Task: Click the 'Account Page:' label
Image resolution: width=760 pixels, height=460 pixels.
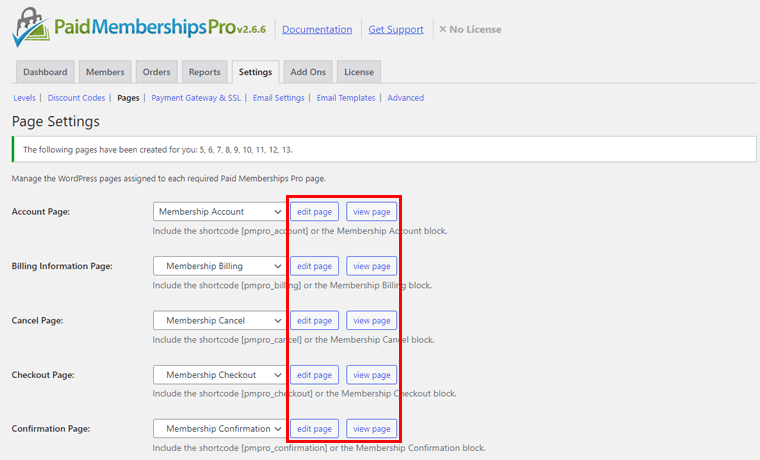Action: tap(41, 212)
